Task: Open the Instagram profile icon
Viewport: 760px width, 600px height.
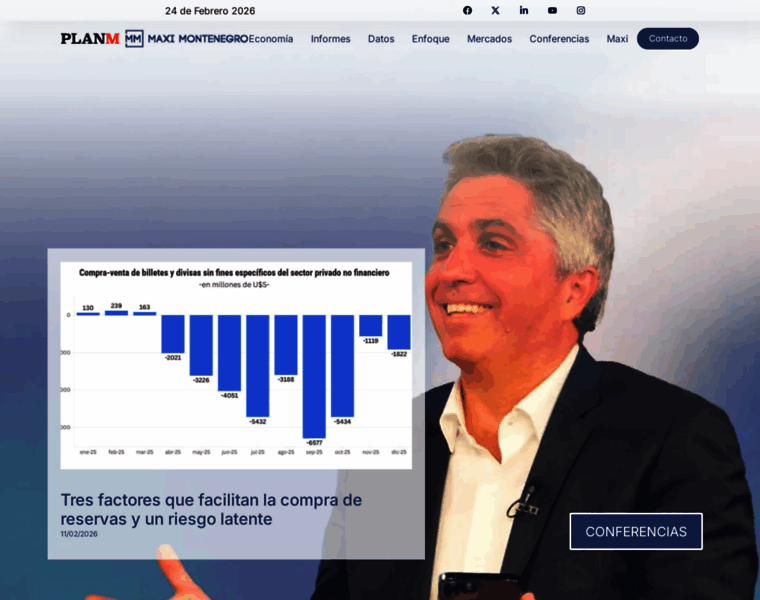Action: [x=581, y=10]
